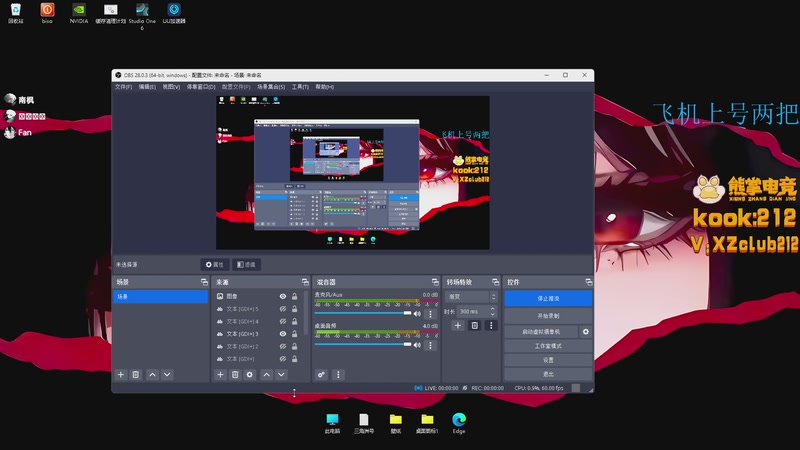Open transition properties three-dot menu
The width and height of the screenshot is (800, 450).
click(x=491, y=325)
